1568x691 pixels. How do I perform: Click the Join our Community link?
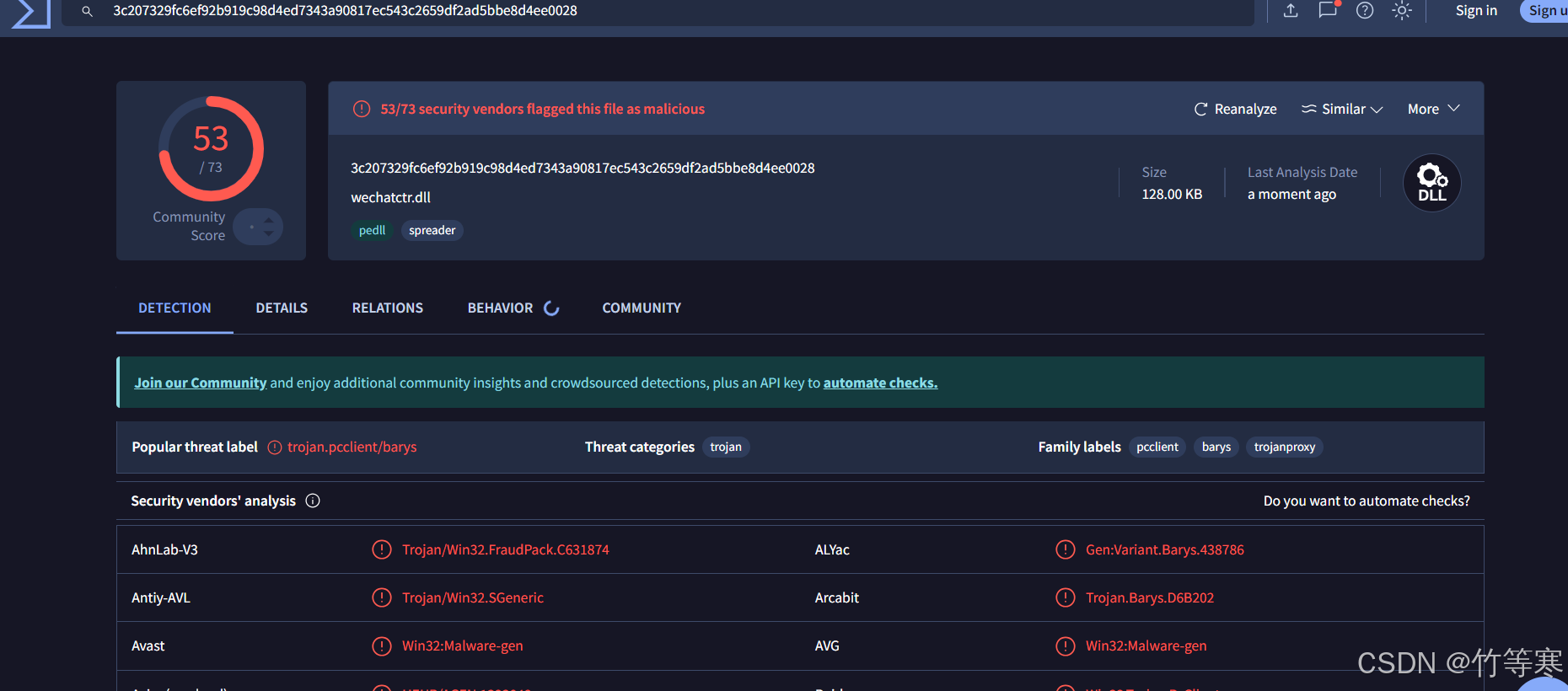click(x=201, y=383)
